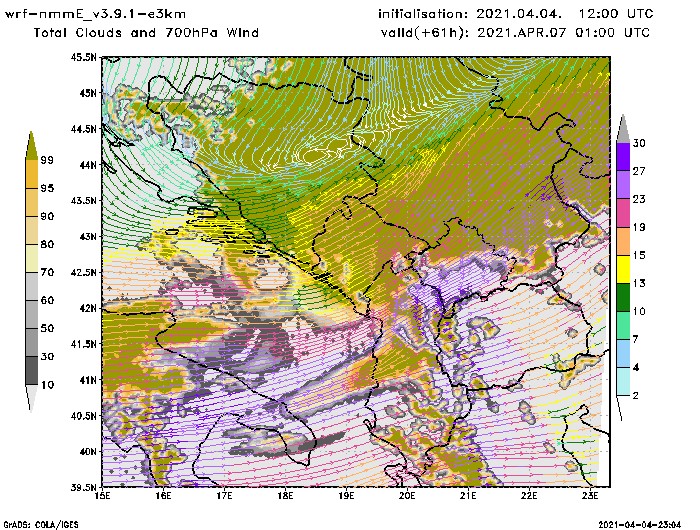This screenshot has height=530, width=700.
Task: Click the 15E longitude label
Action: tap(103, 496)
